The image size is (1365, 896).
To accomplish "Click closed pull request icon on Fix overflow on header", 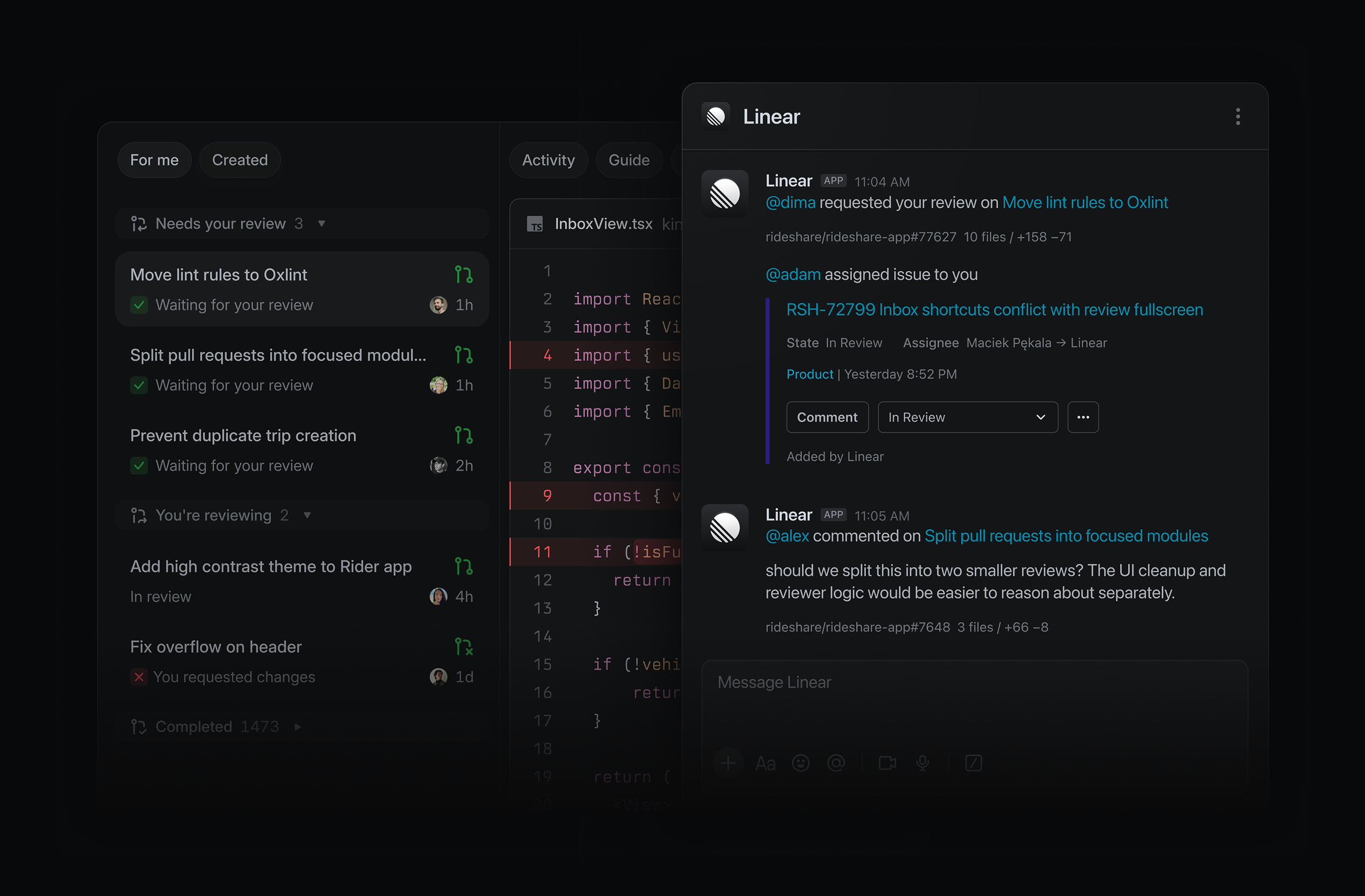I will (464, 646).
